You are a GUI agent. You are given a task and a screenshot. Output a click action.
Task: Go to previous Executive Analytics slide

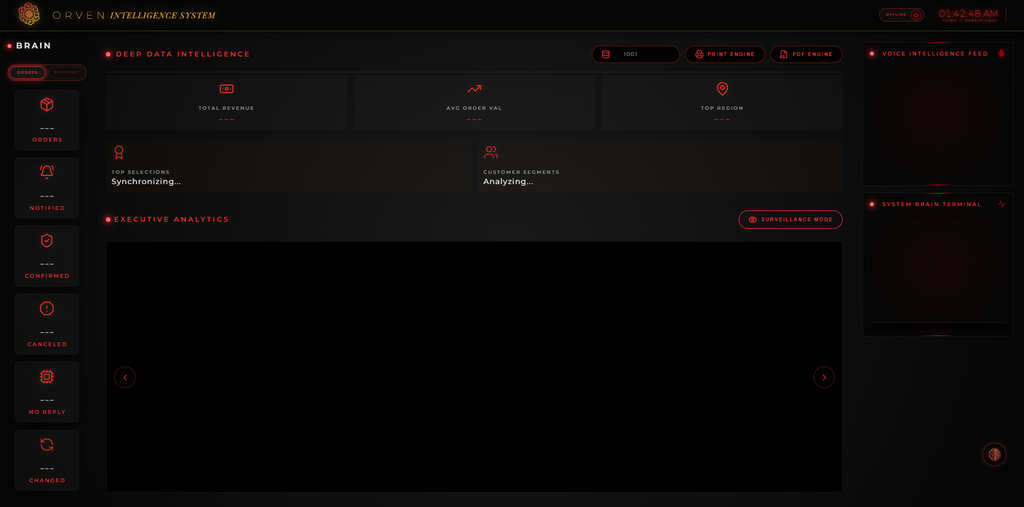point(125,377)
